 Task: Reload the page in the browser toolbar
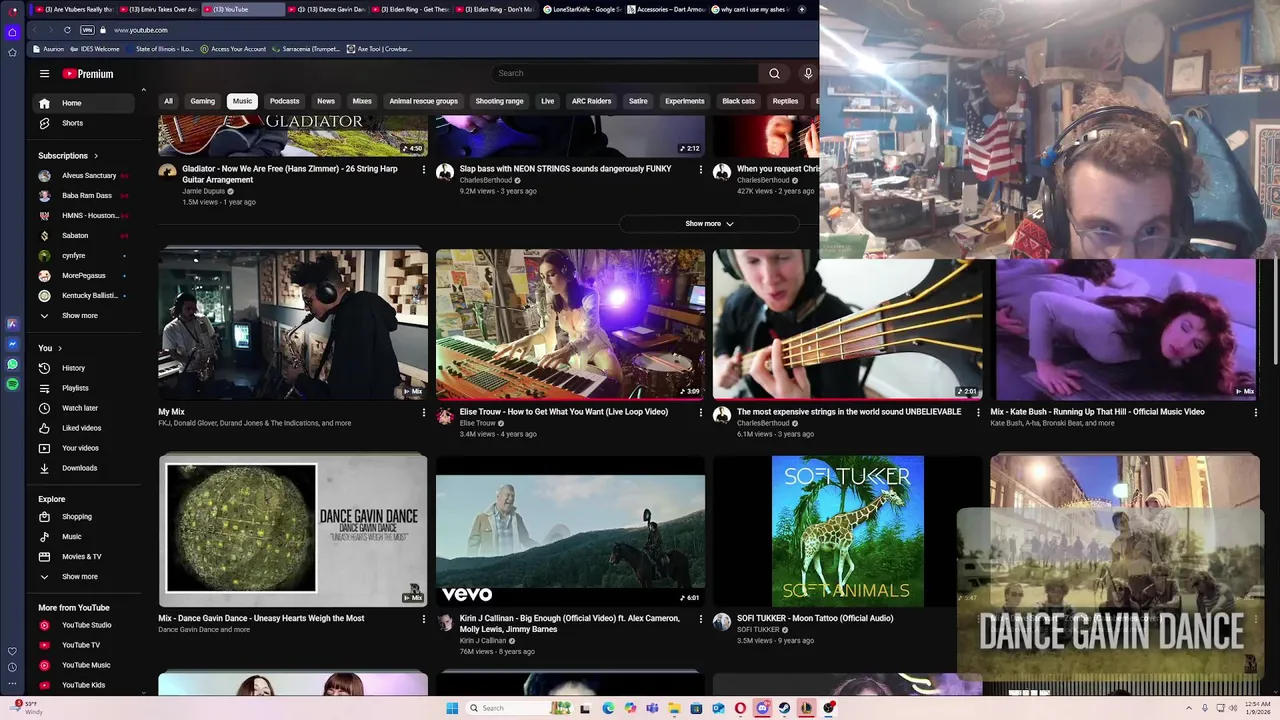tap(67, 30)
